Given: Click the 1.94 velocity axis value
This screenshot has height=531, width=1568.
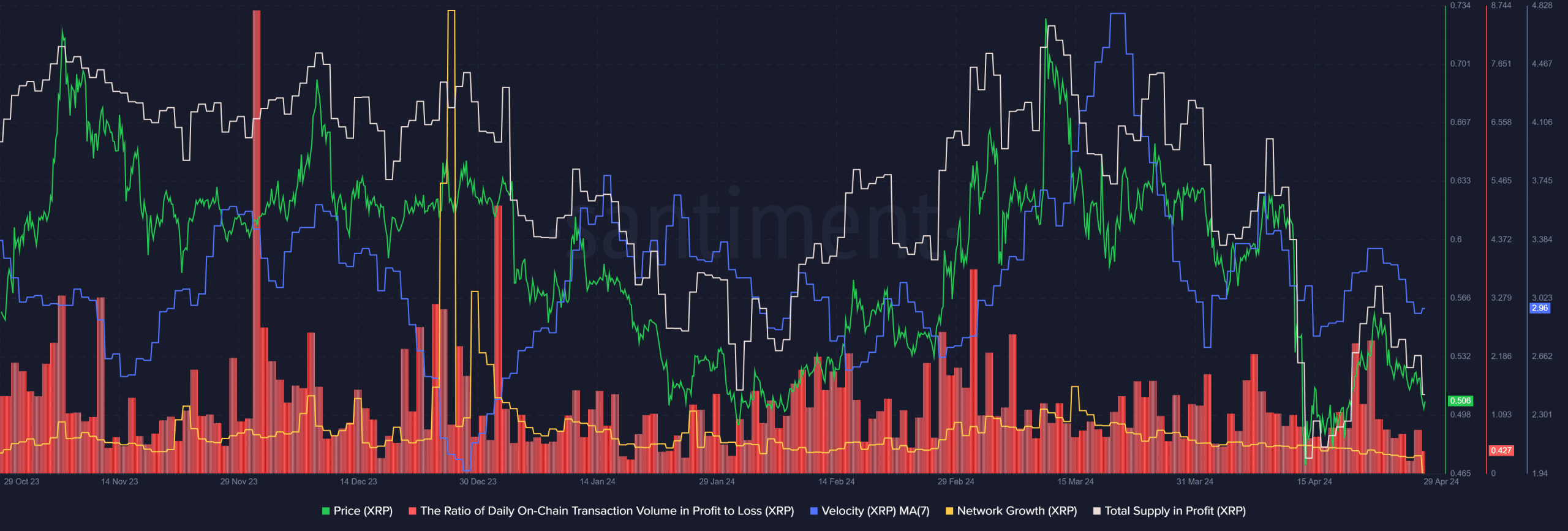Looking at the screenshot, I should (x=1540, y=473).
